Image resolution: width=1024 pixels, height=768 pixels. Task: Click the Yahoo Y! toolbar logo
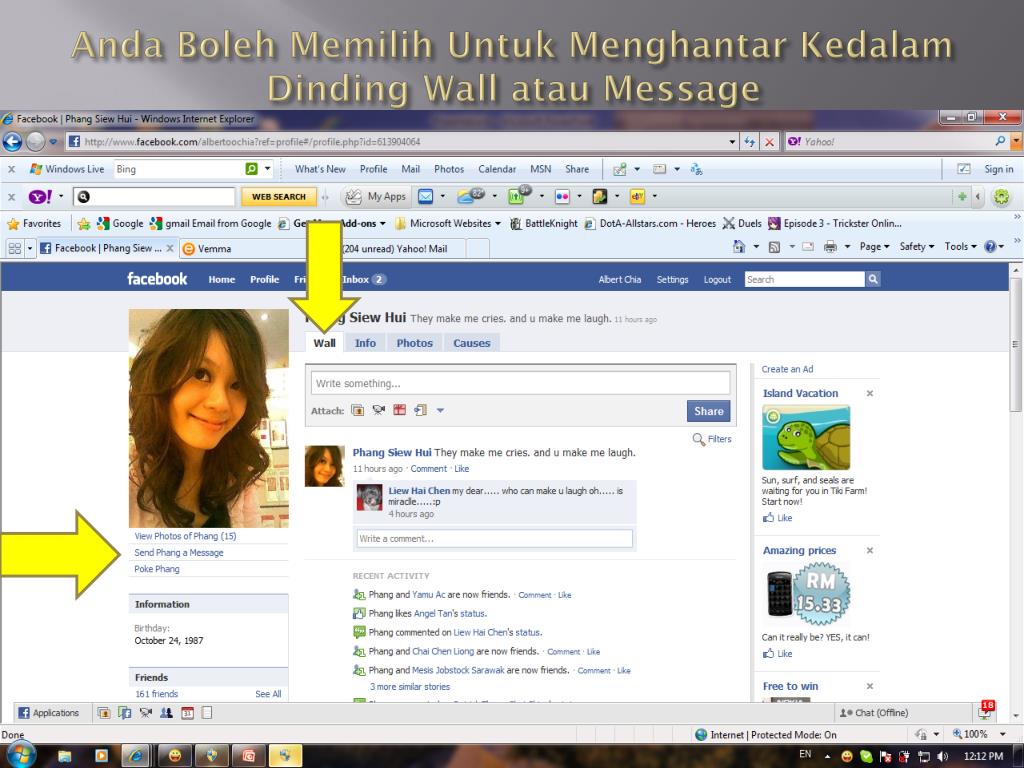pos(40,196)
